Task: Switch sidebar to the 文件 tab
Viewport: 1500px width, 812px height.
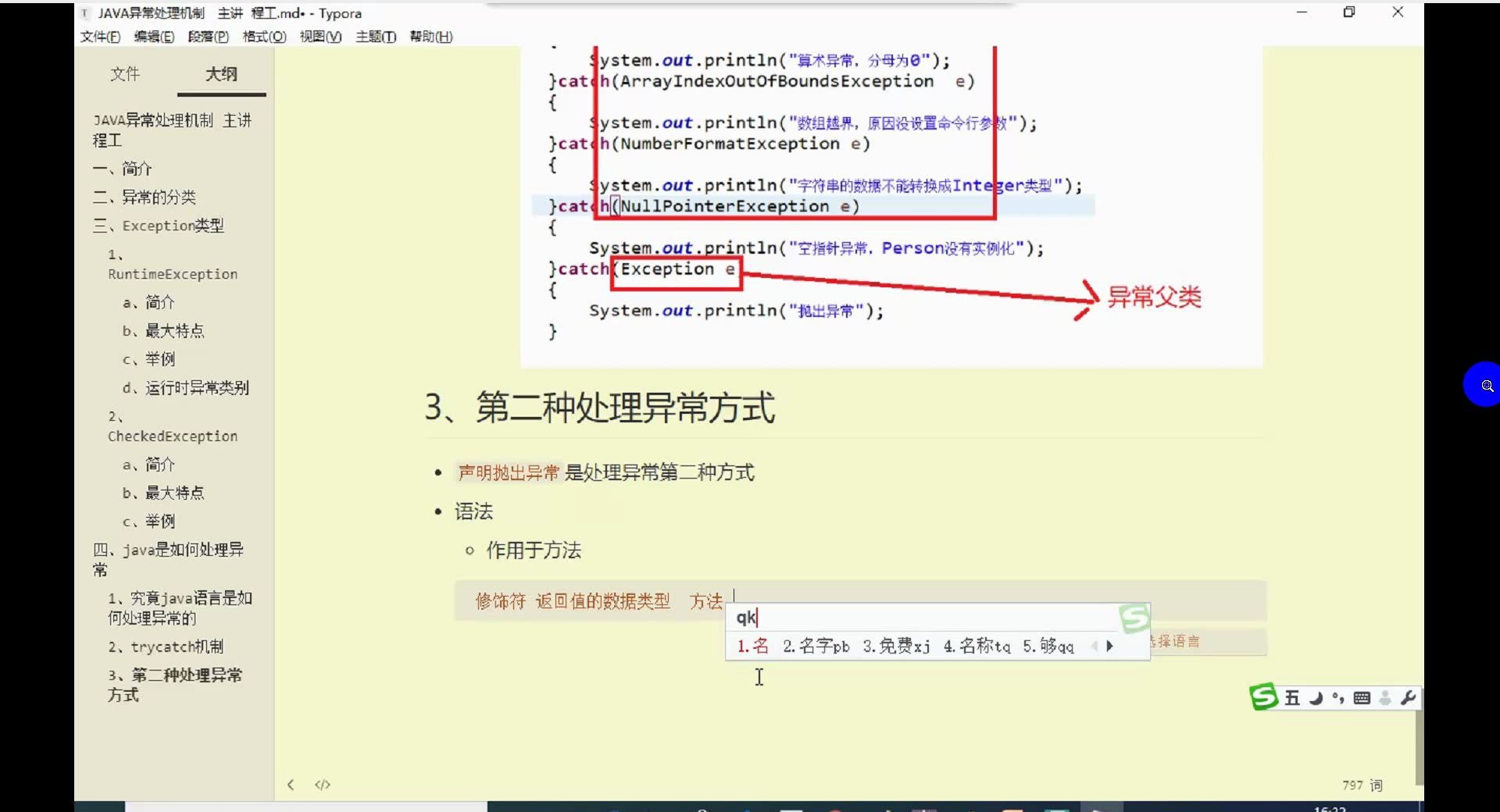Action: 125,74
